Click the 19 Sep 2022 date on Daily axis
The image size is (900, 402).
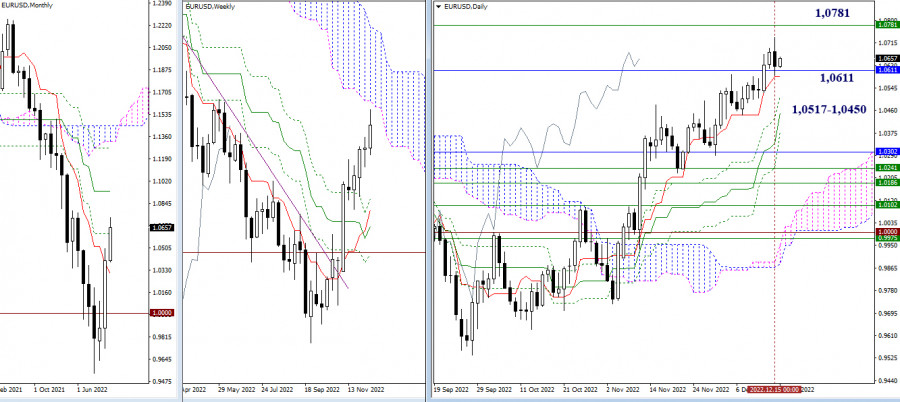coord(451,389)
